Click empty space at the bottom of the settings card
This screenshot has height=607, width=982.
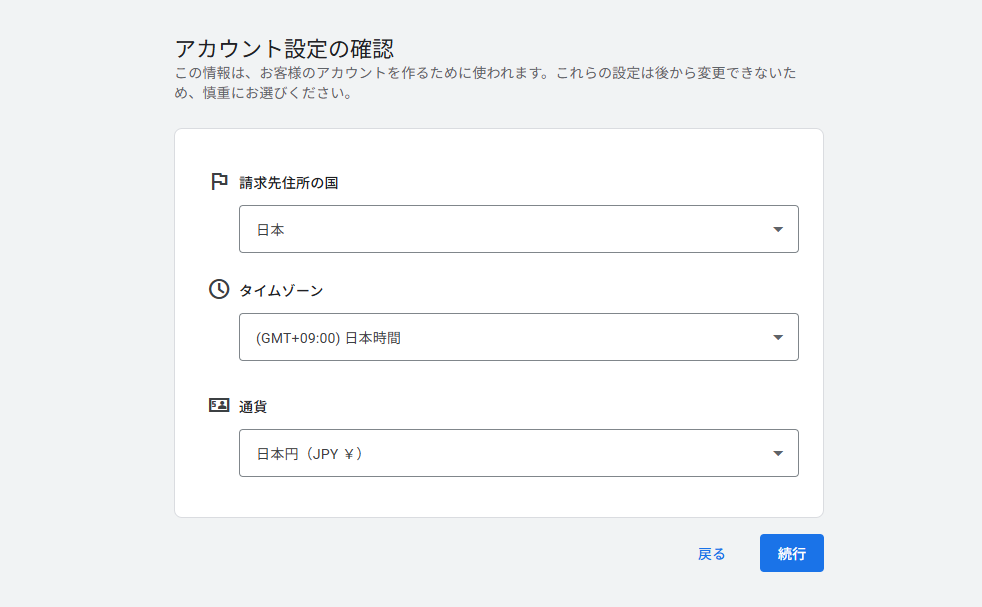pyautogui.click(x=498, y=498)
